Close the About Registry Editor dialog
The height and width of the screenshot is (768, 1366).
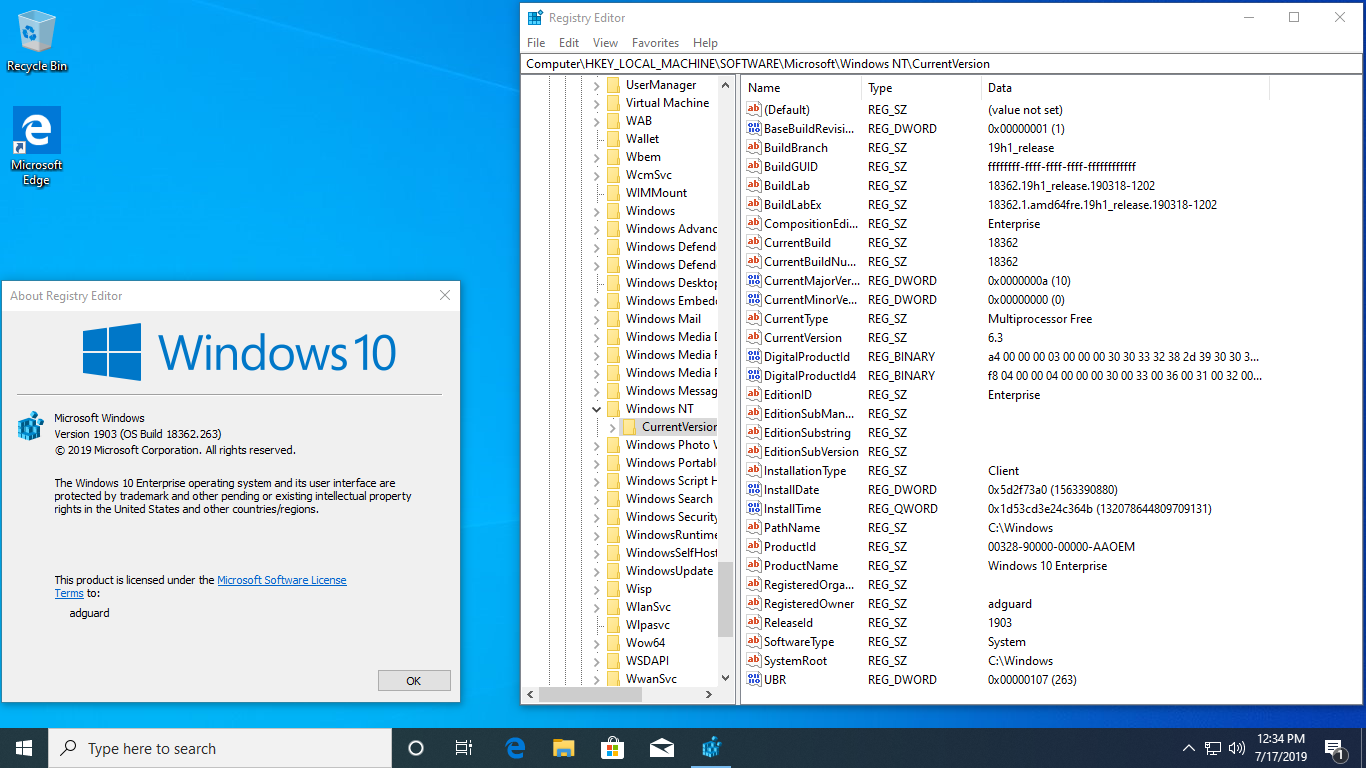click(445, 295)
